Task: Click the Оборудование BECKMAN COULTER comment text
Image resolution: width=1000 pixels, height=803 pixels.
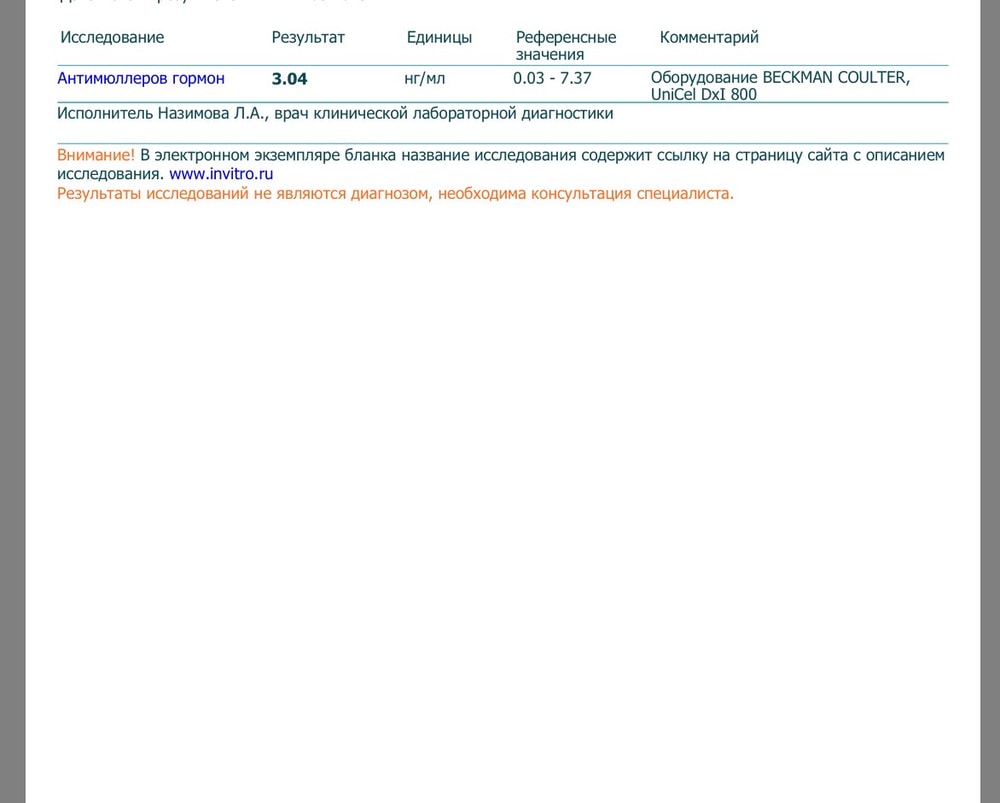Action: [x=780, y=78]
